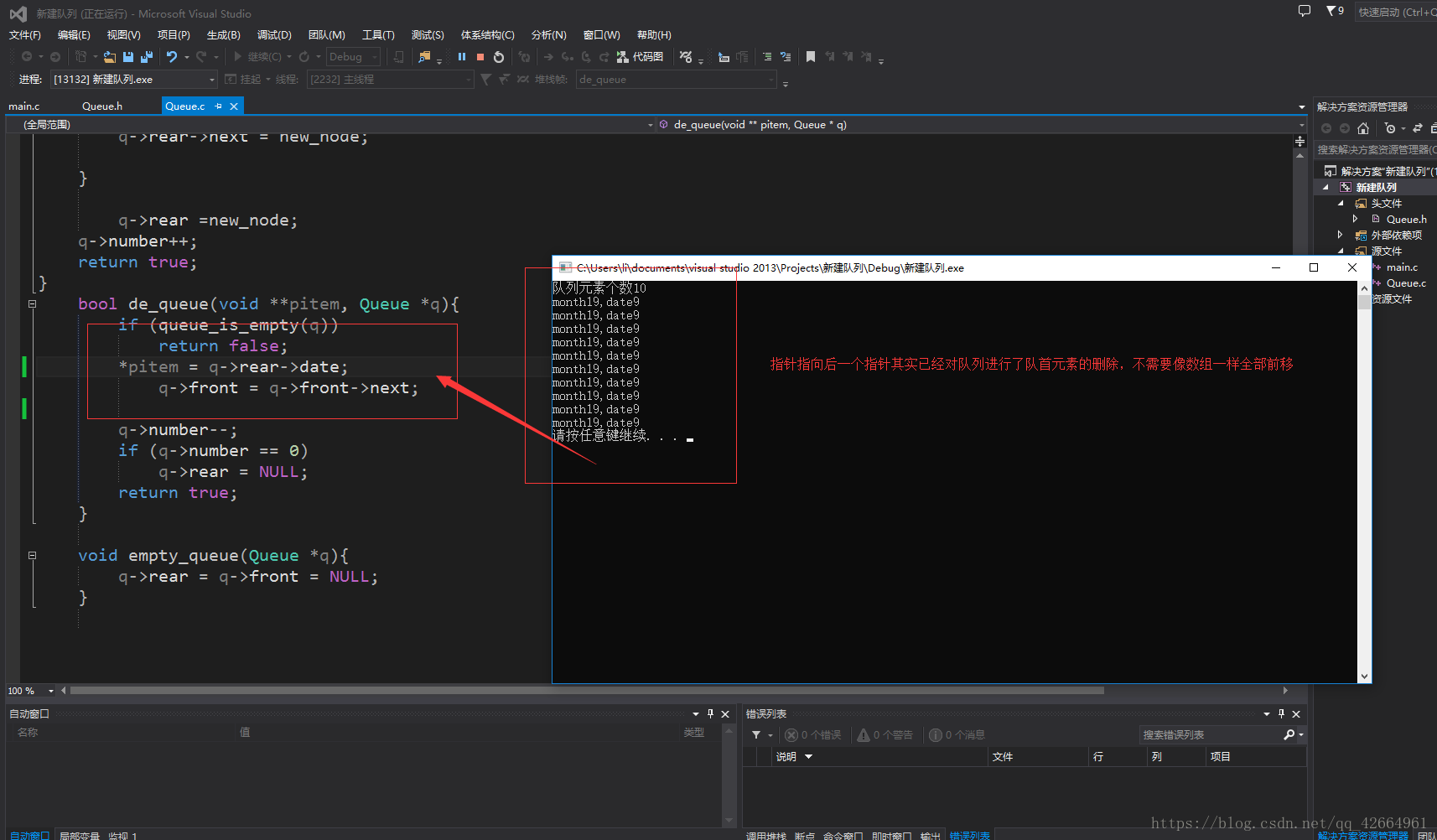Click the editor horizontal scrollbar
Viewport: 1437px width, 840px height.
(x=587, y=691)
